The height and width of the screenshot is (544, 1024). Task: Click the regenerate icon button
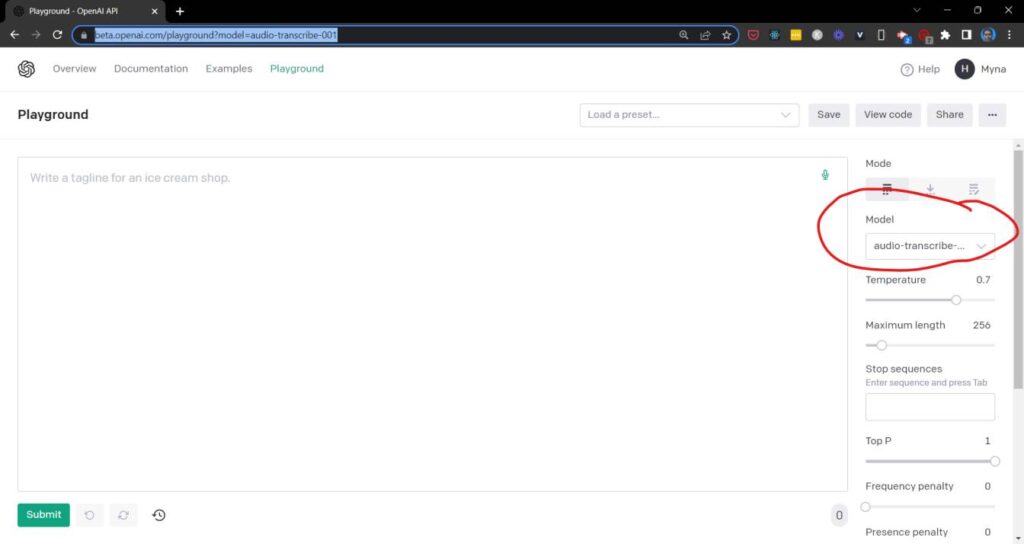[123, 515]
